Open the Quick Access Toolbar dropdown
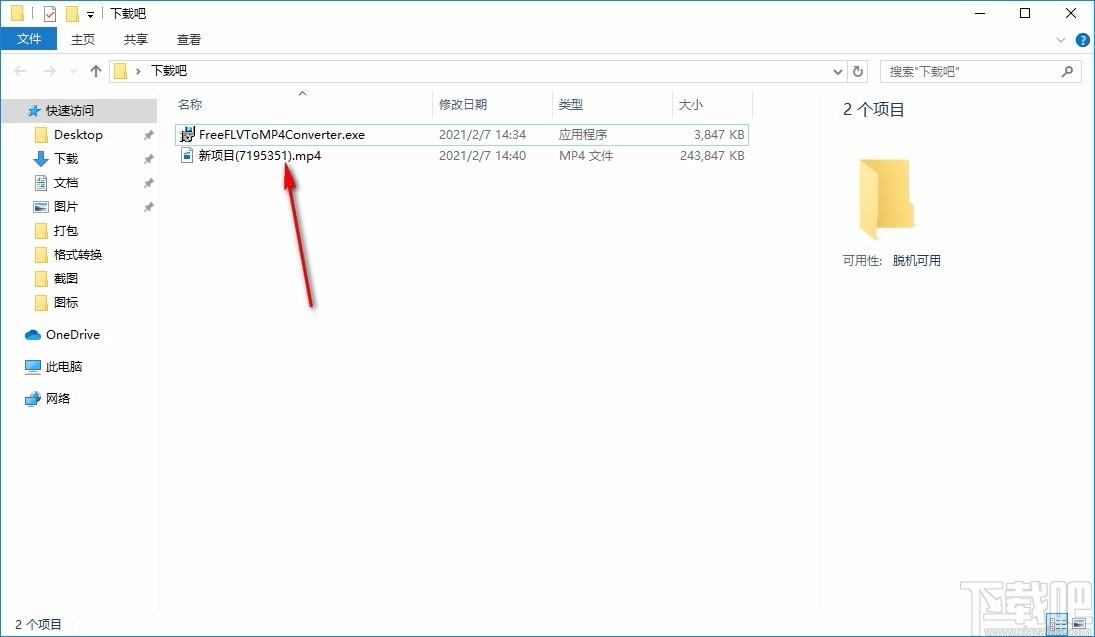The image size is (1095, 637). (x=91, y=14)
